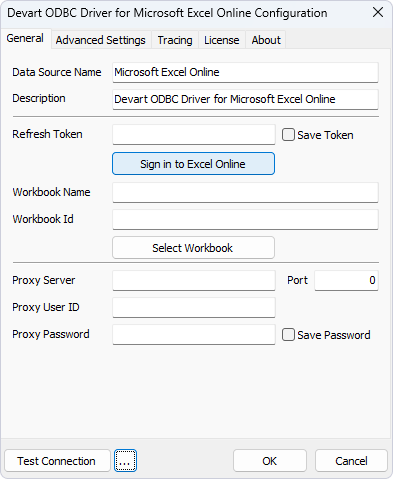Focus the Proxy User ID field
Viewport: 393px width, 479px height.
click(194, 307)
